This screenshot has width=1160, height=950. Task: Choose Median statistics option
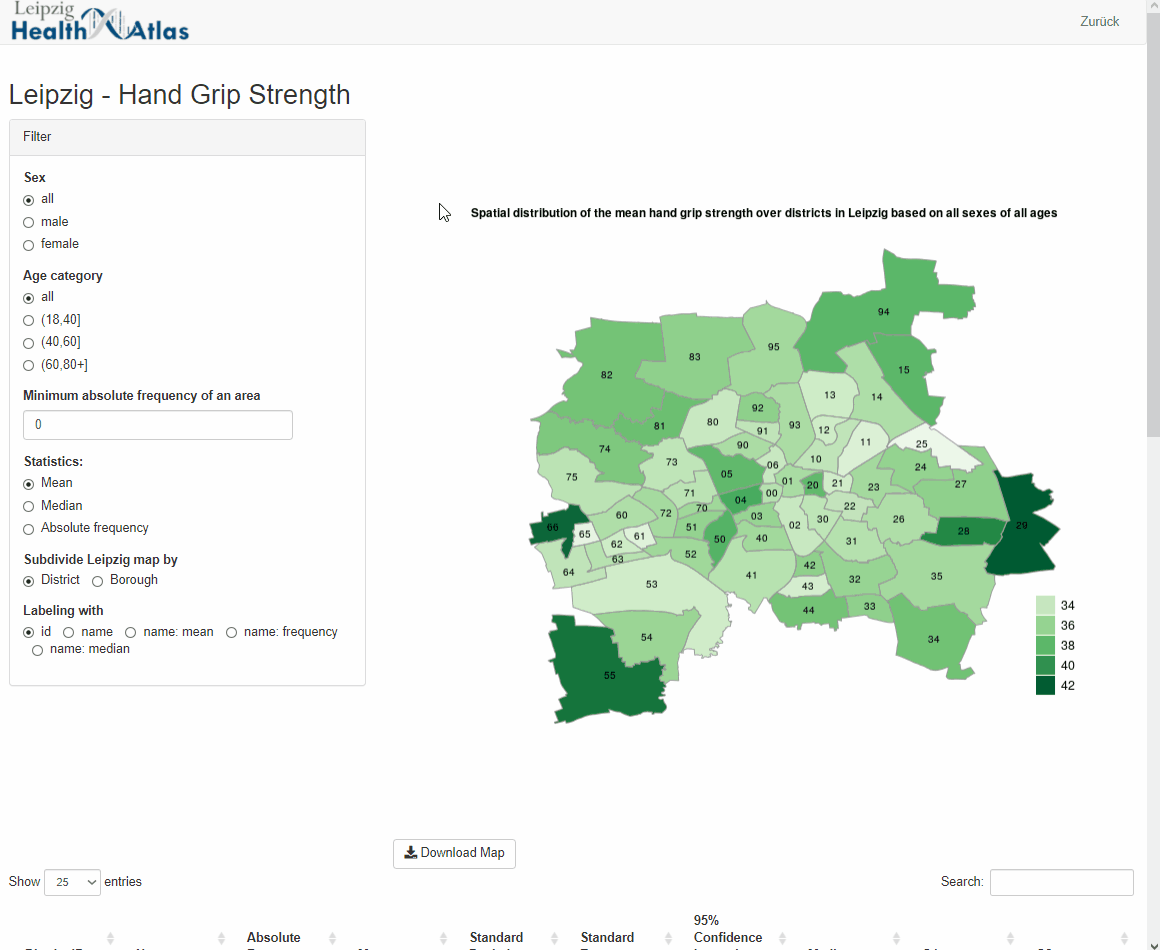point(29,506)
